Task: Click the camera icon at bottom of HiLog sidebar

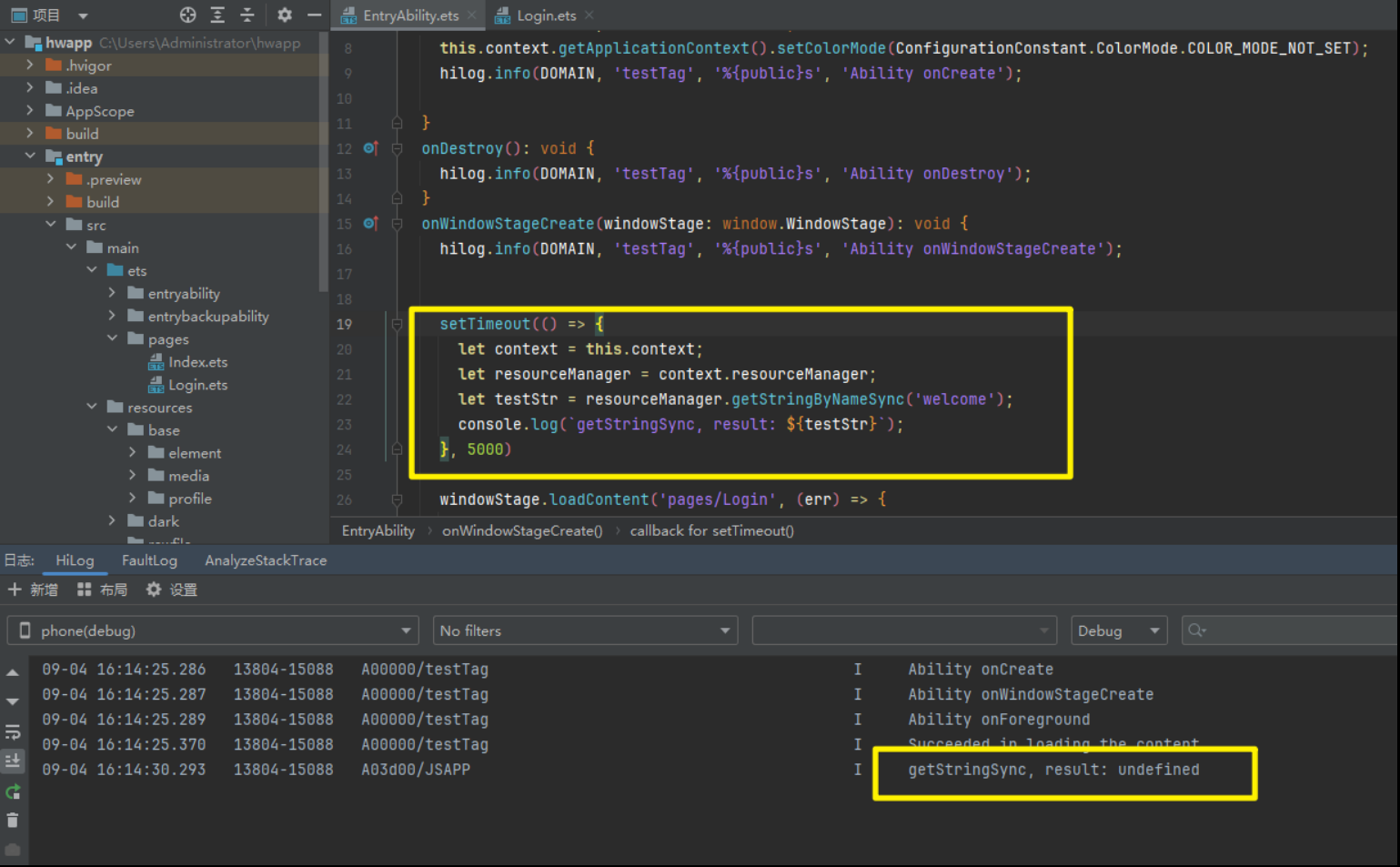Action: coord(13,850)
